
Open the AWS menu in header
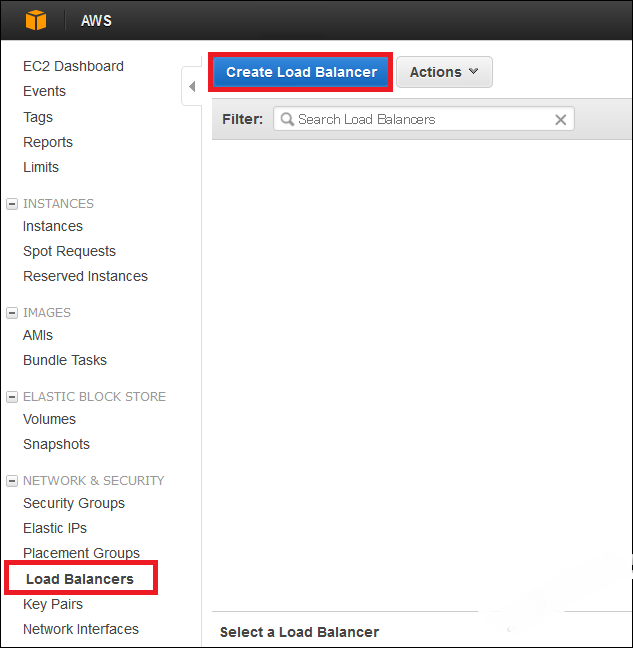96,20
